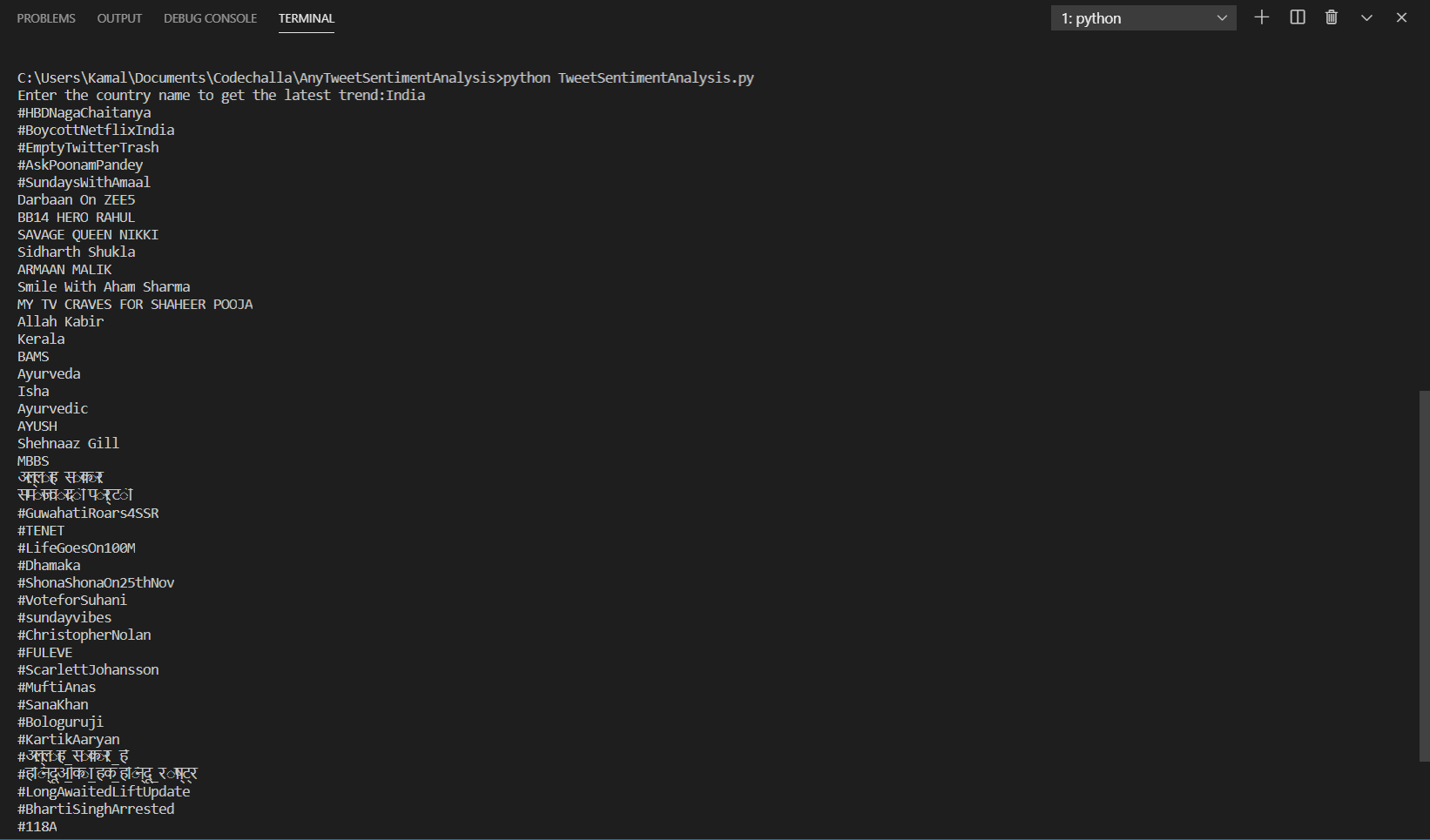Click the 'SAVAGE QUEEN NIKKI' line

tap(88, 234)
